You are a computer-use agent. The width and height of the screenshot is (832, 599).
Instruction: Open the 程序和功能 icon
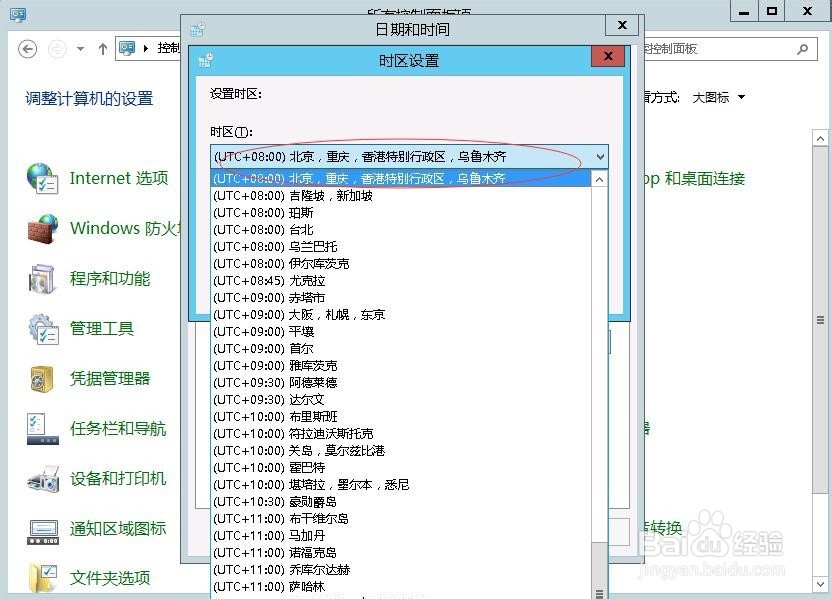tap(42, 279)
